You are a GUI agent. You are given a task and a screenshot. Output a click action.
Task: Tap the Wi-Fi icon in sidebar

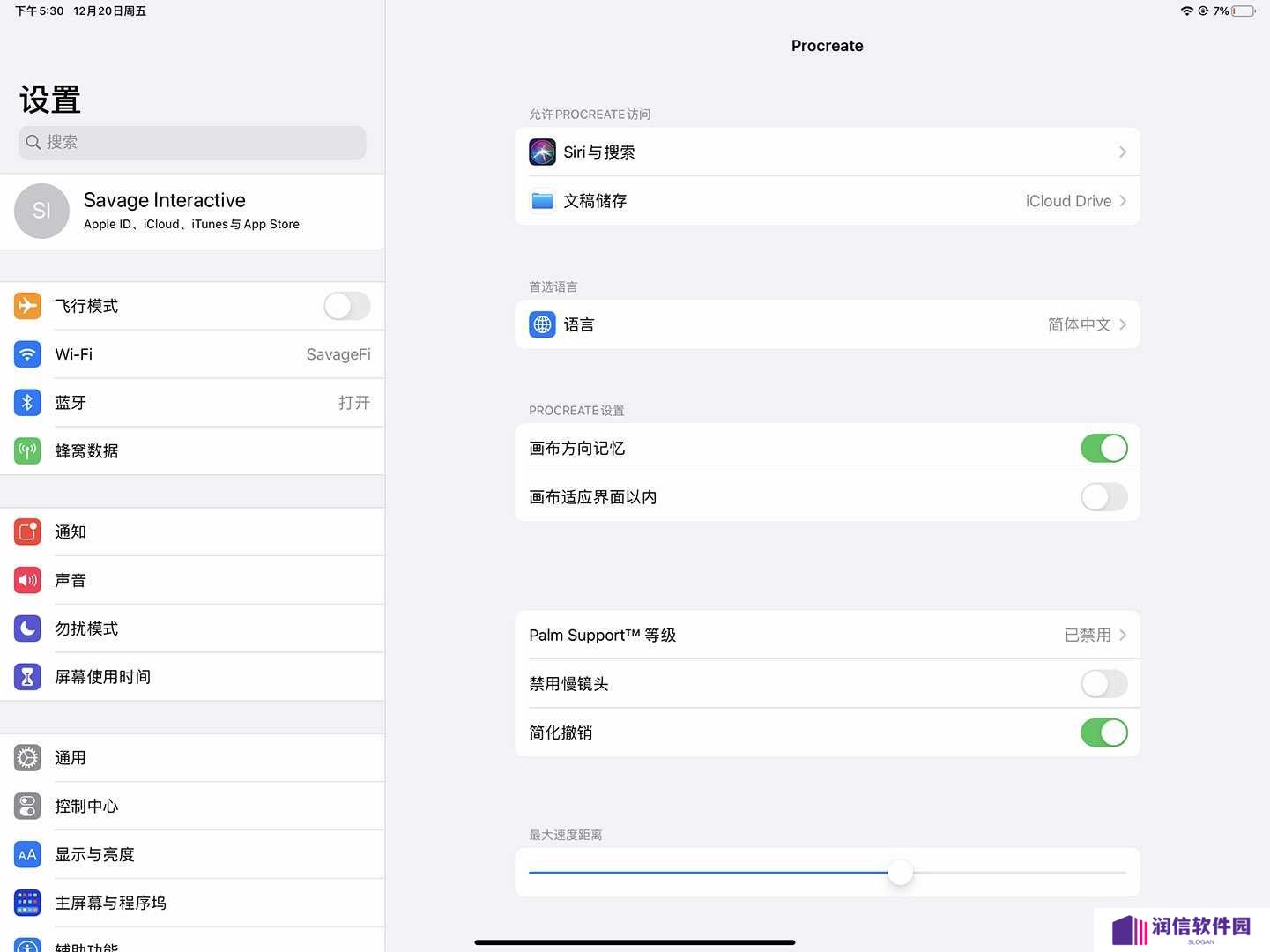pos(27,354)
